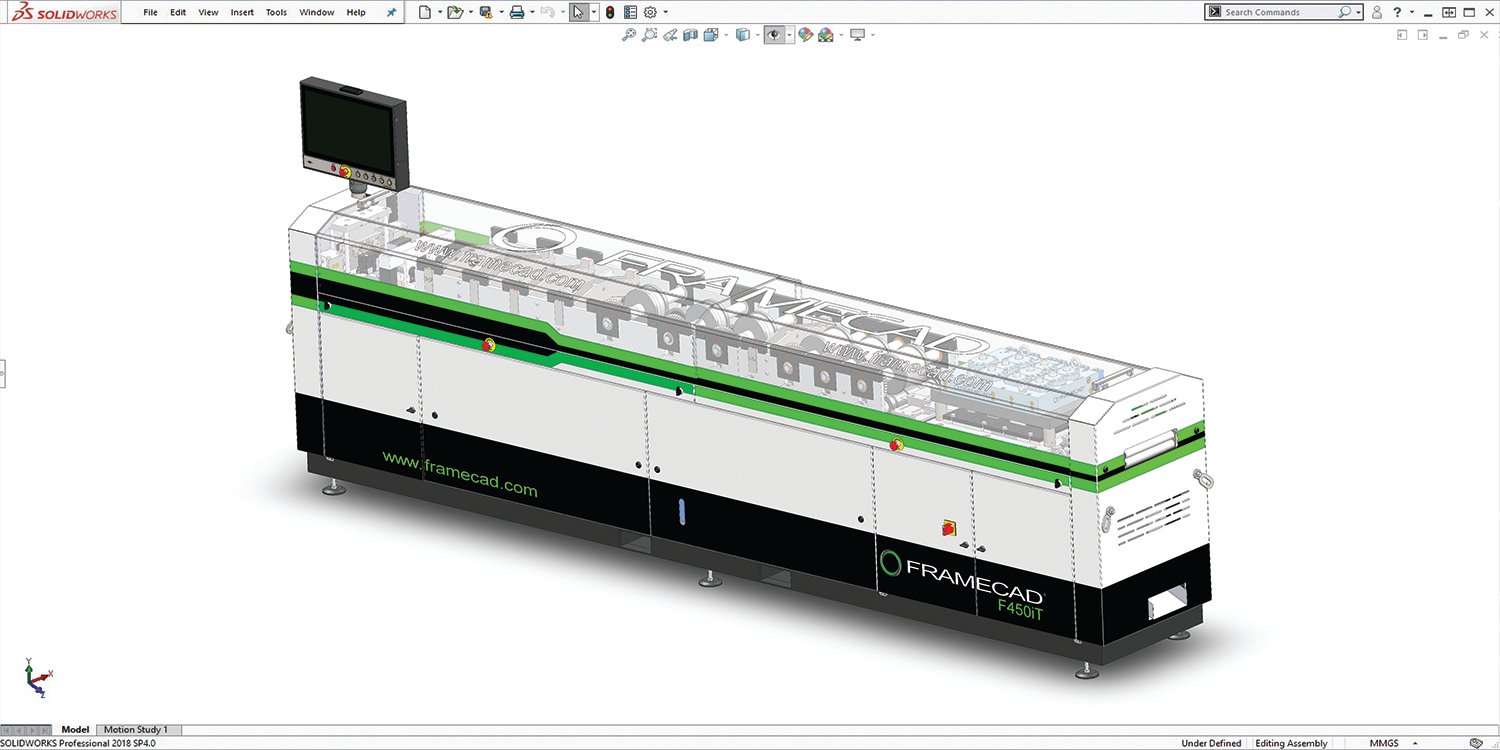Click Zoom to Area icon

(x=650, y=35)
